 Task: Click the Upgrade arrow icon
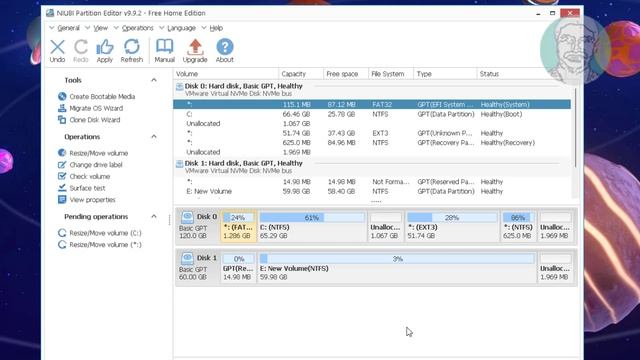[x=195, y=47]
